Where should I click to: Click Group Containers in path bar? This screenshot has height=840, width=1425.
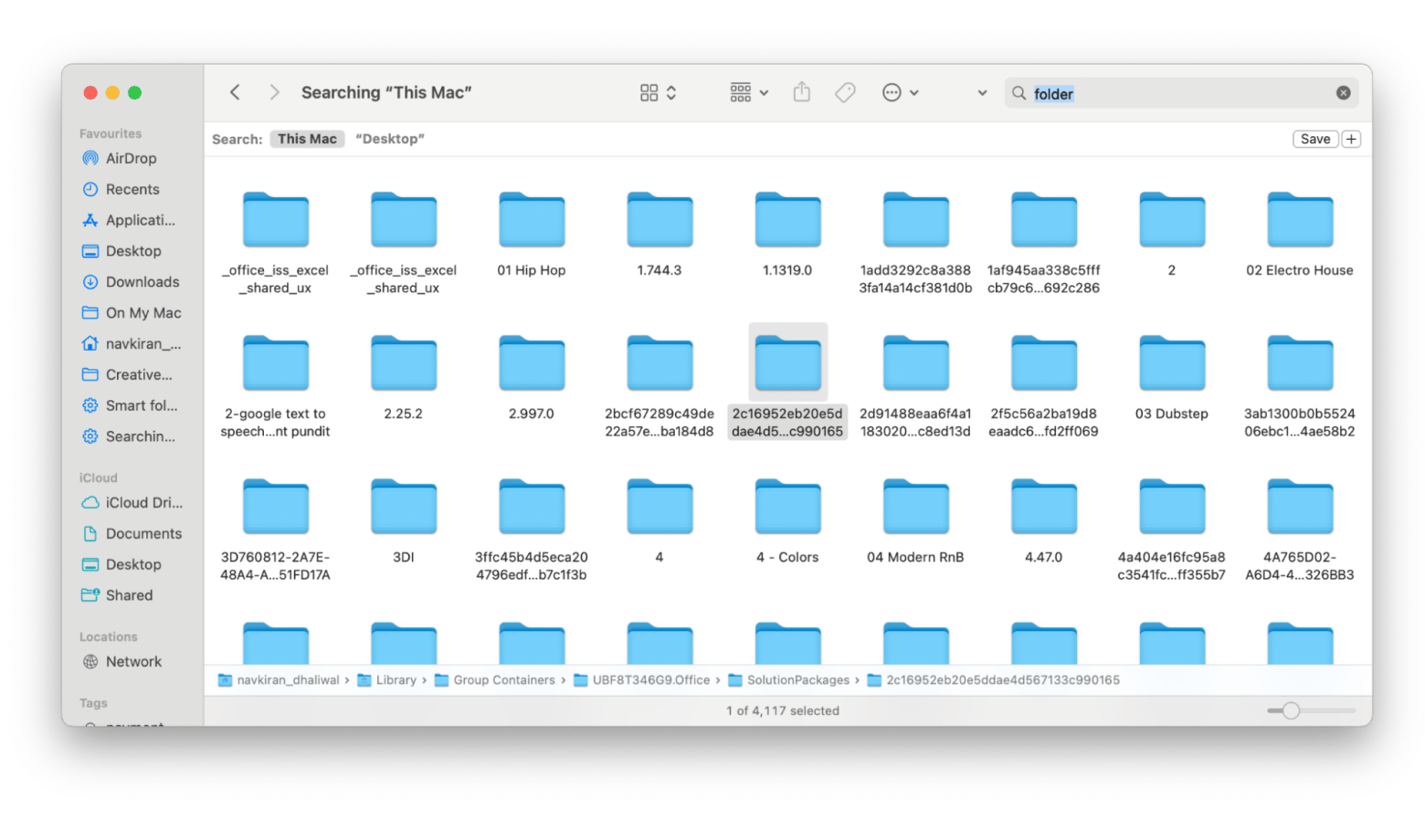495,680
